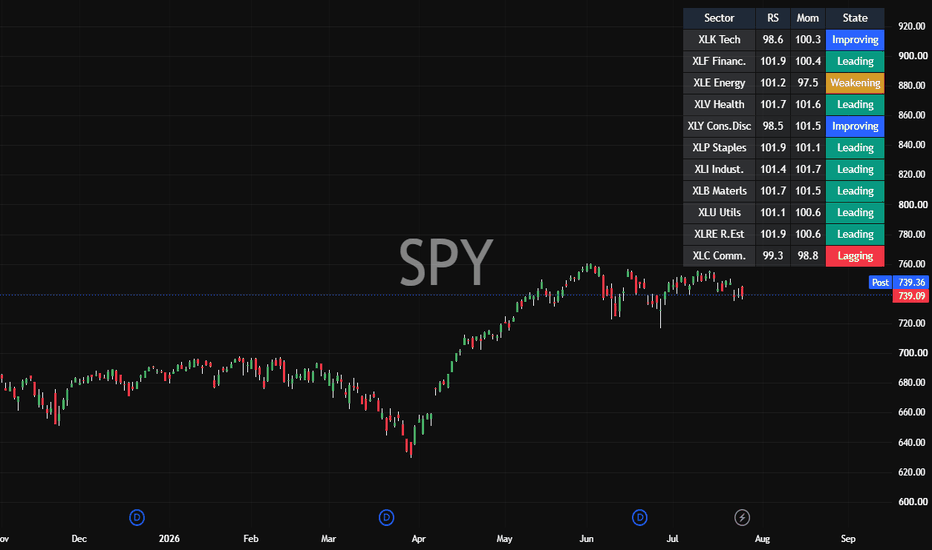The height and width of the screenshot is (550, 932).
Task: Click the XLP Staples sector cell
Action: click(x=719, y=147)
